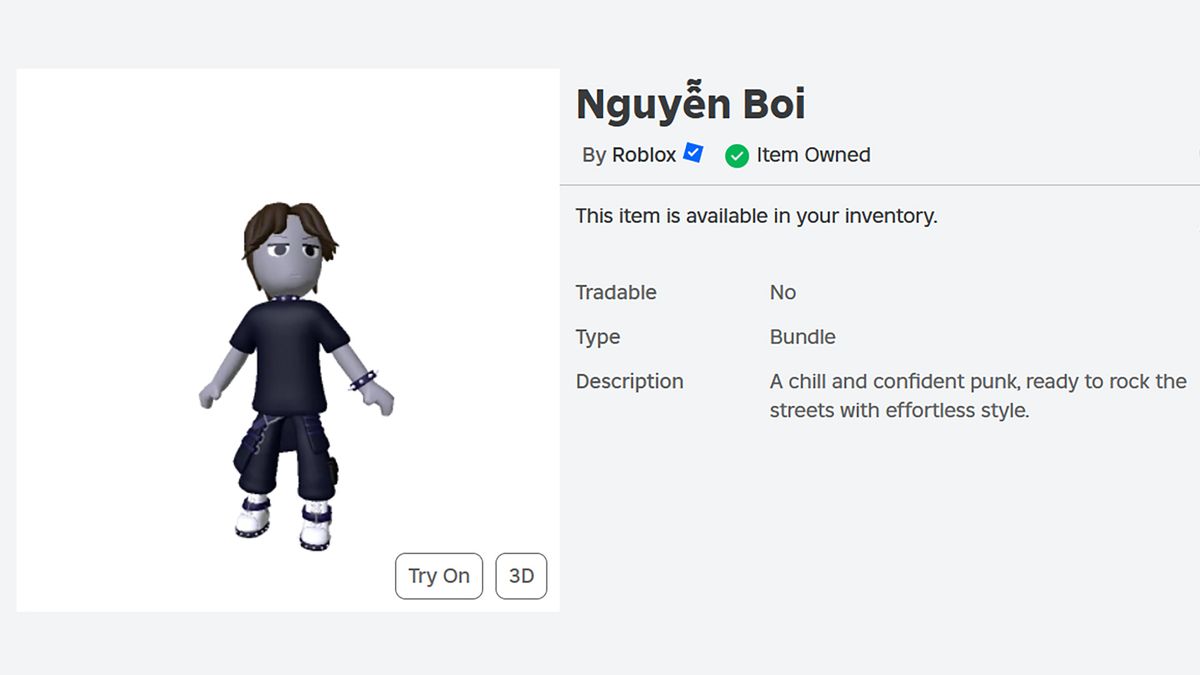Click the inventory availability message
Viewport: 1200px width, 675px height.
pyautogui.click(x=756, y=215)
